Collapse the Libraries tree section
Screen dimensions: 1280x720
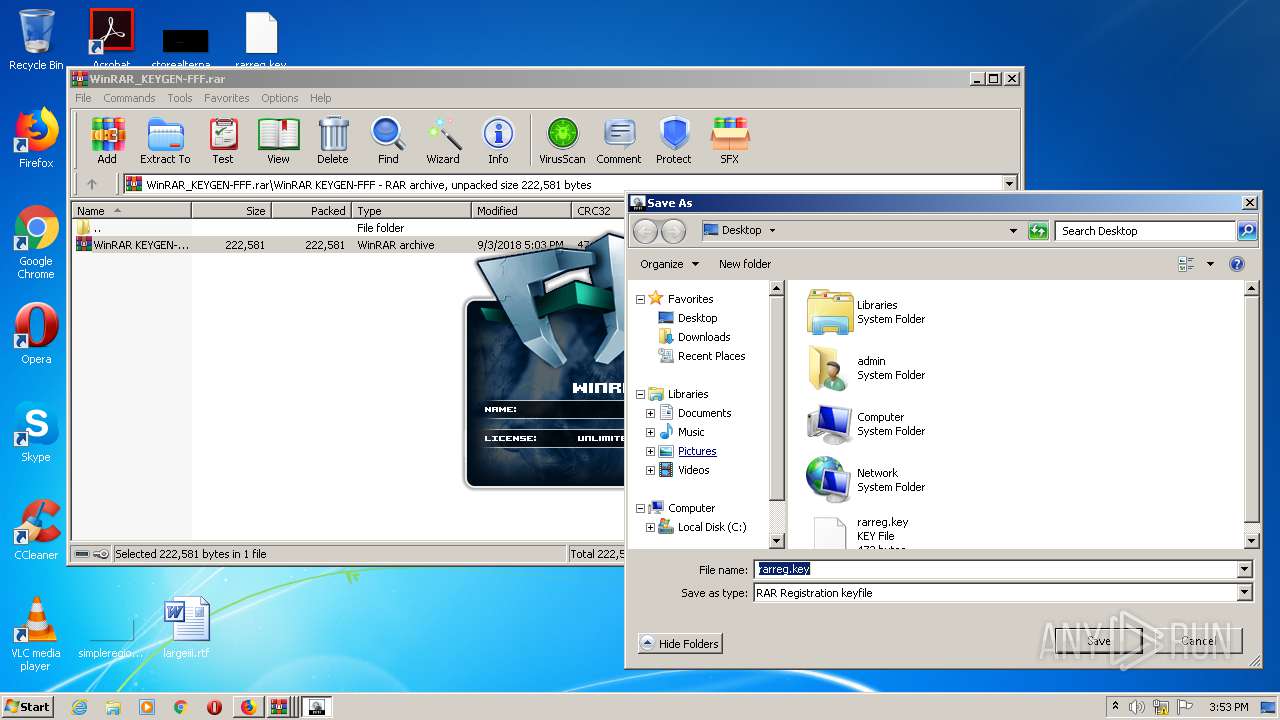click(640, 394)
